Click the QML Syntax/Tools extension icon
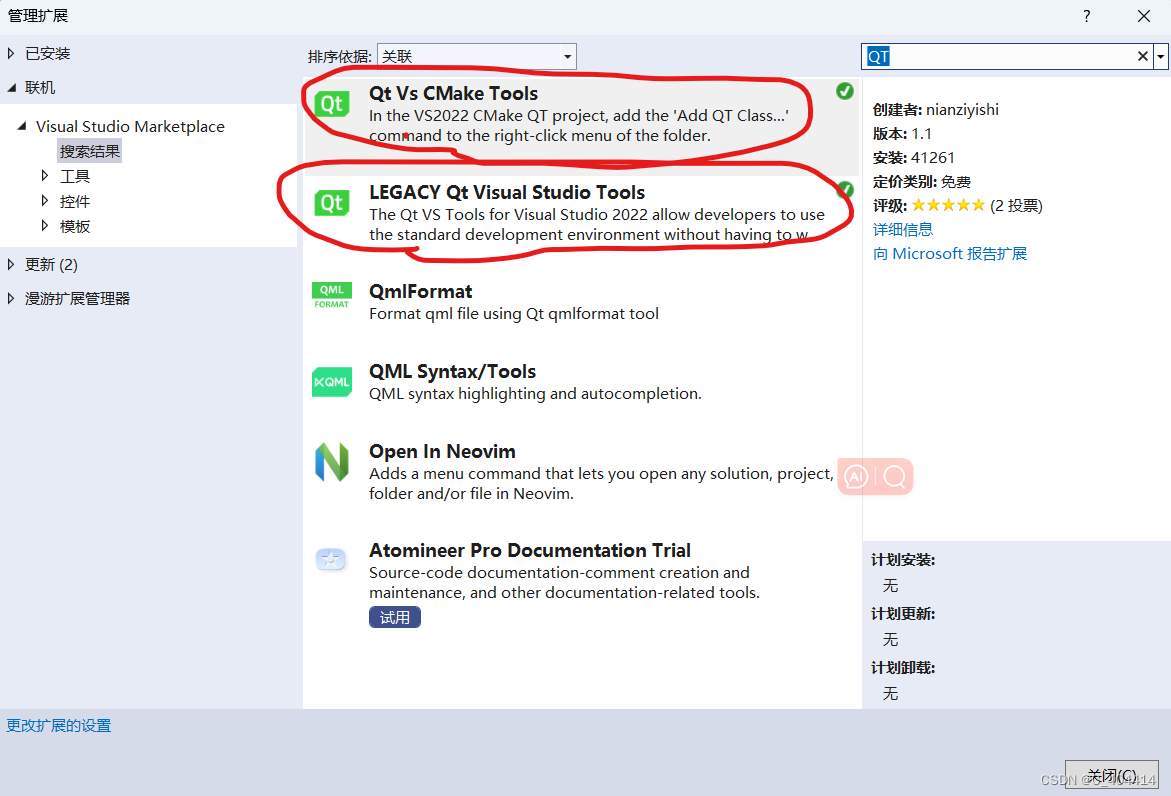Viewport: 1171px width, 796px height. coord(331,381)
